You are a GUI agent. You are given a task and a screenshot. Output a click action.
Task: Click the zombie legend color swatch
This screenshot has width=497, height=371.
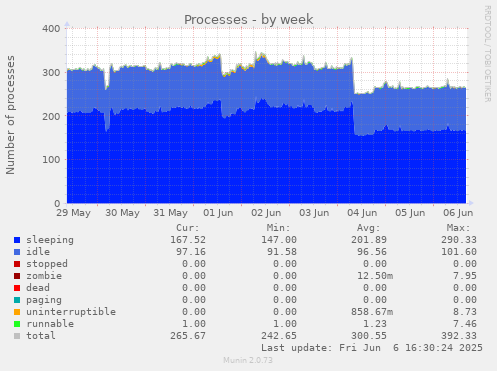(x=17, y=276)
